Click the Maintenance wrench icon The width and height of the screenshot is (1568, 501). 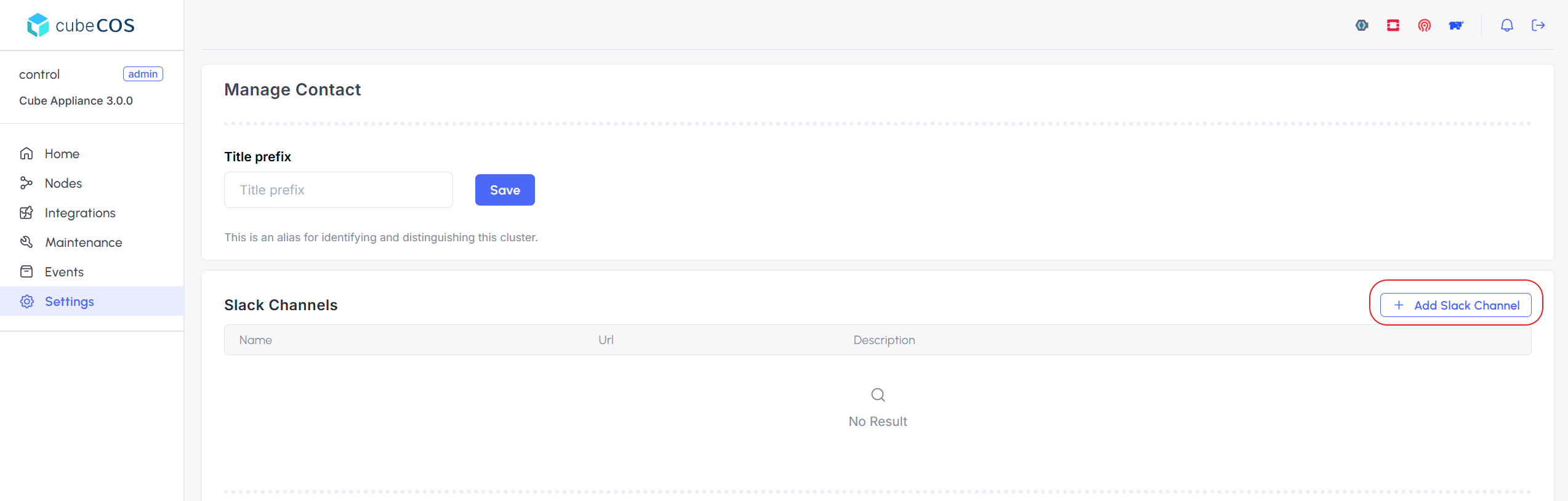click(x=26, y=242)
